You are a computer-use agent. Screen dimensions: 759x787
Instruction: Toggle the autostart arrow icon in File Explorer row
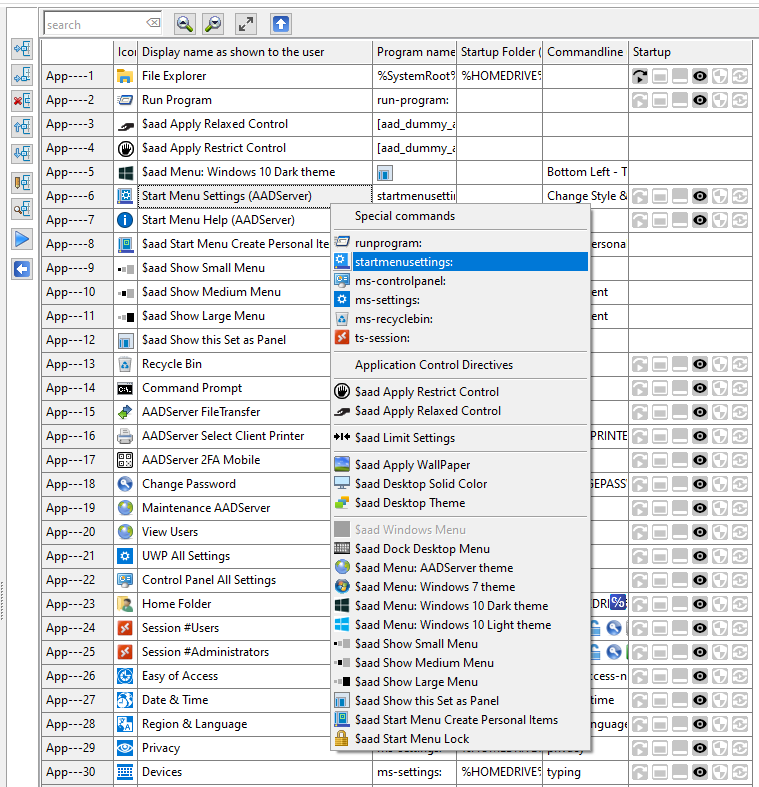[x=641, y=76]
